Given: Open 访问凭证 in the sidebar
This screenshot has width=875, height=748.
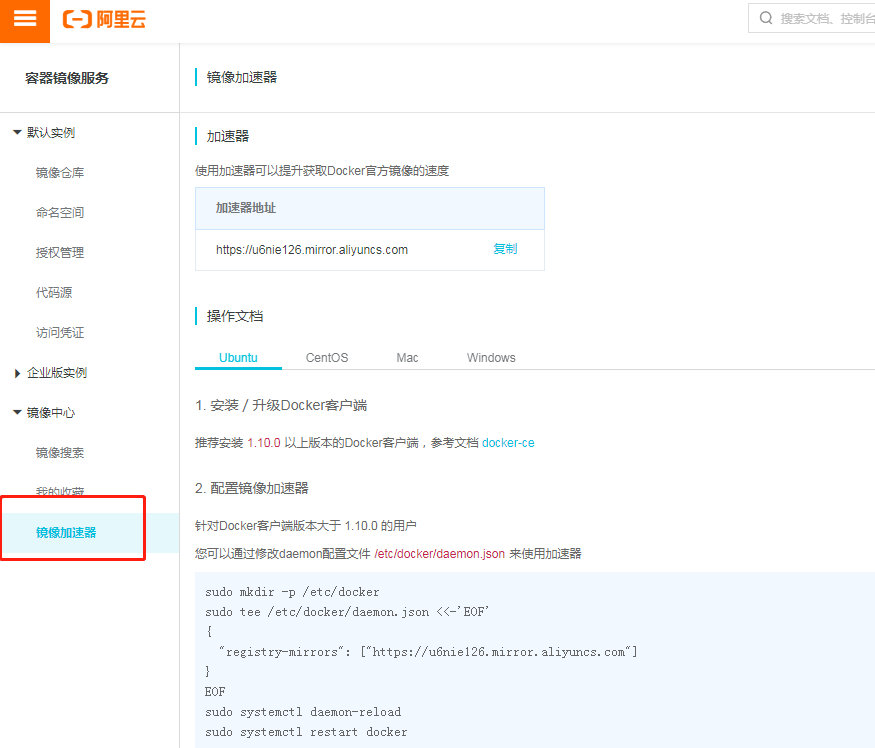Looking at the screenshot, I should coord(60,333).
